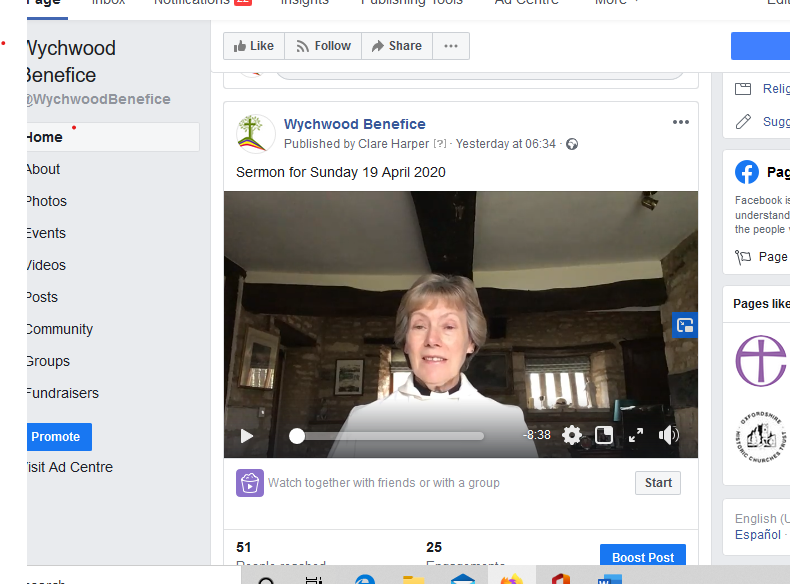Click the sermon video frame
790x584 pixels.
click(461, 325)
